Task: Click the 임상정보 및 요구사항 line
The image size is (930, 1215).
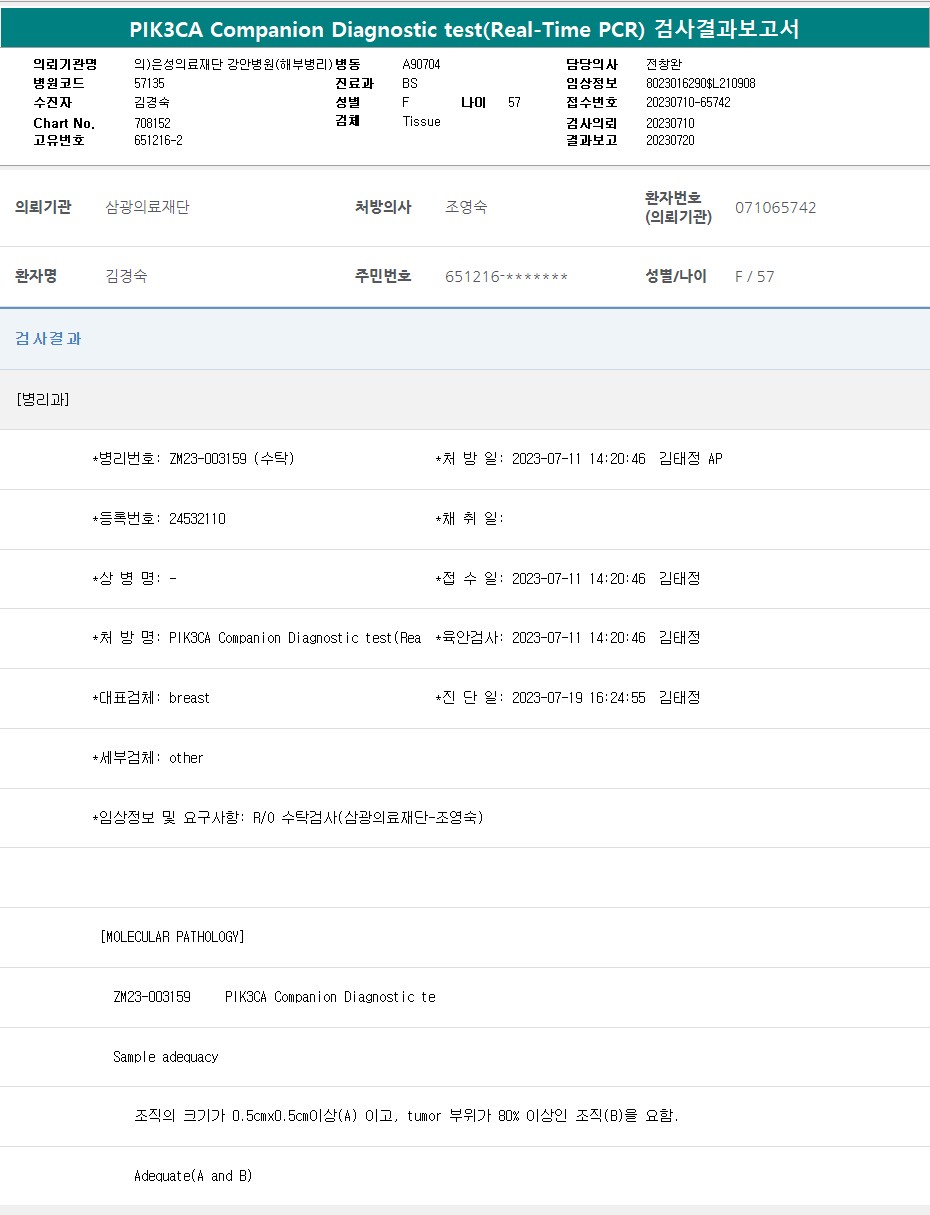Action: (288, 818)
